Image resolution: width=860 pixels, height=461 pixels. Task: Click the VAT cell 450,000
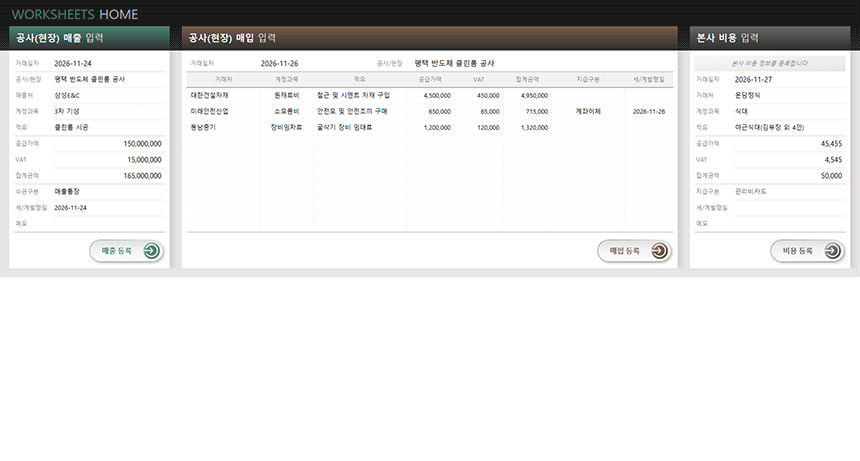[478, 95]
